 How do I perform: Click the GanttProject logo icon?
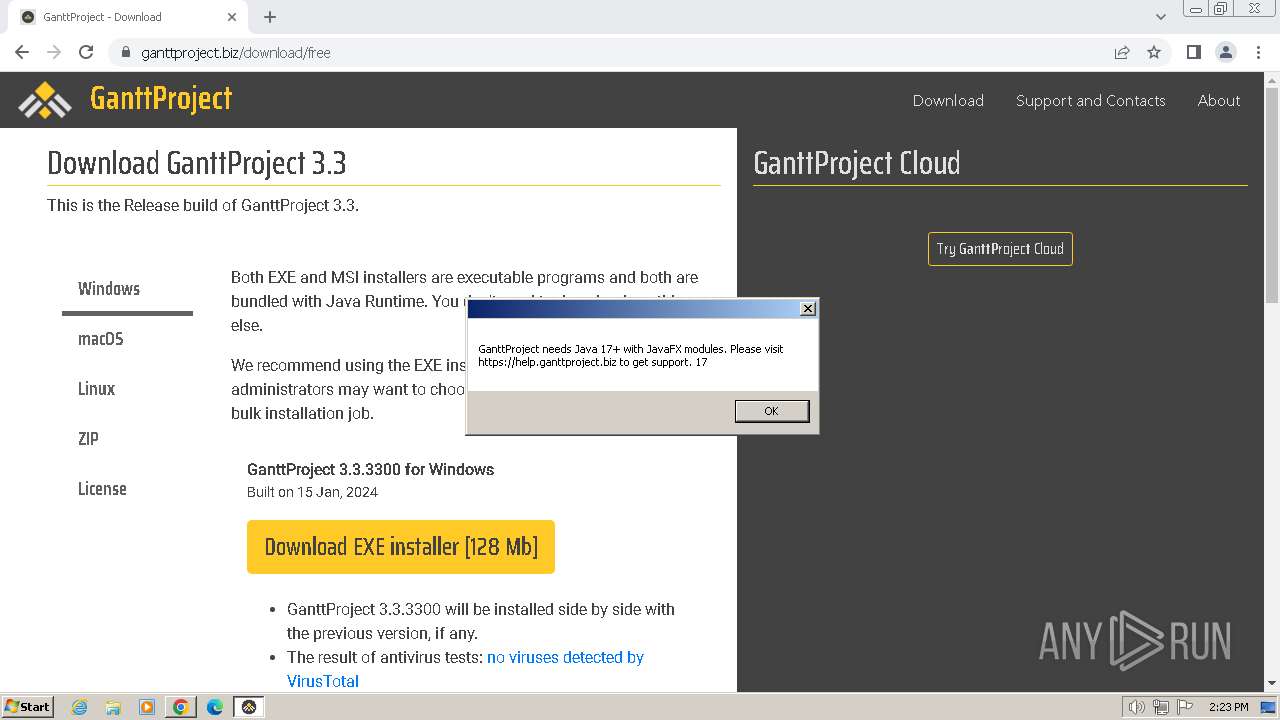click(x=45, y=99)
